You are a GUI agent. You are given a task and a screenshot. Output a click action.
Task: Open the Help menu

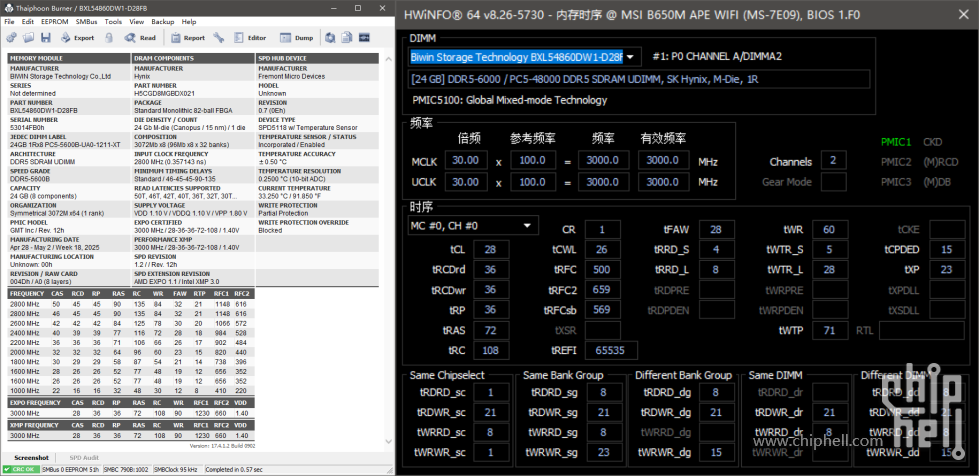click(189, 21)
